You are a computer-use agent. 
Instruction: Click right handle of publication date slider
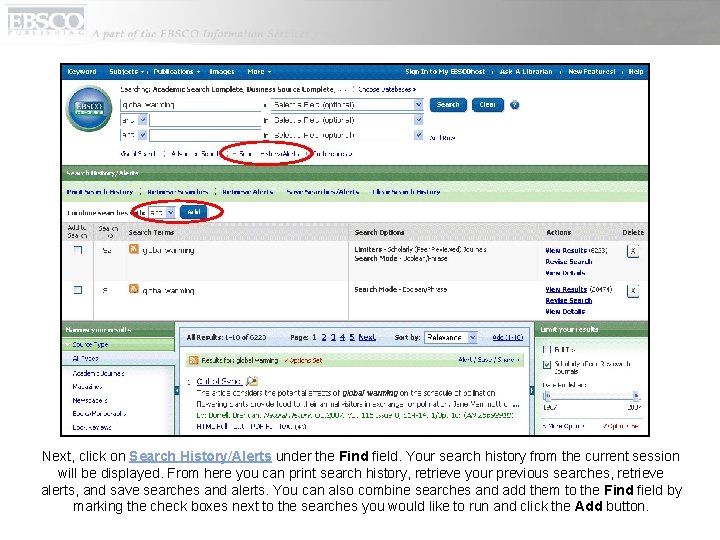(636, 396)
